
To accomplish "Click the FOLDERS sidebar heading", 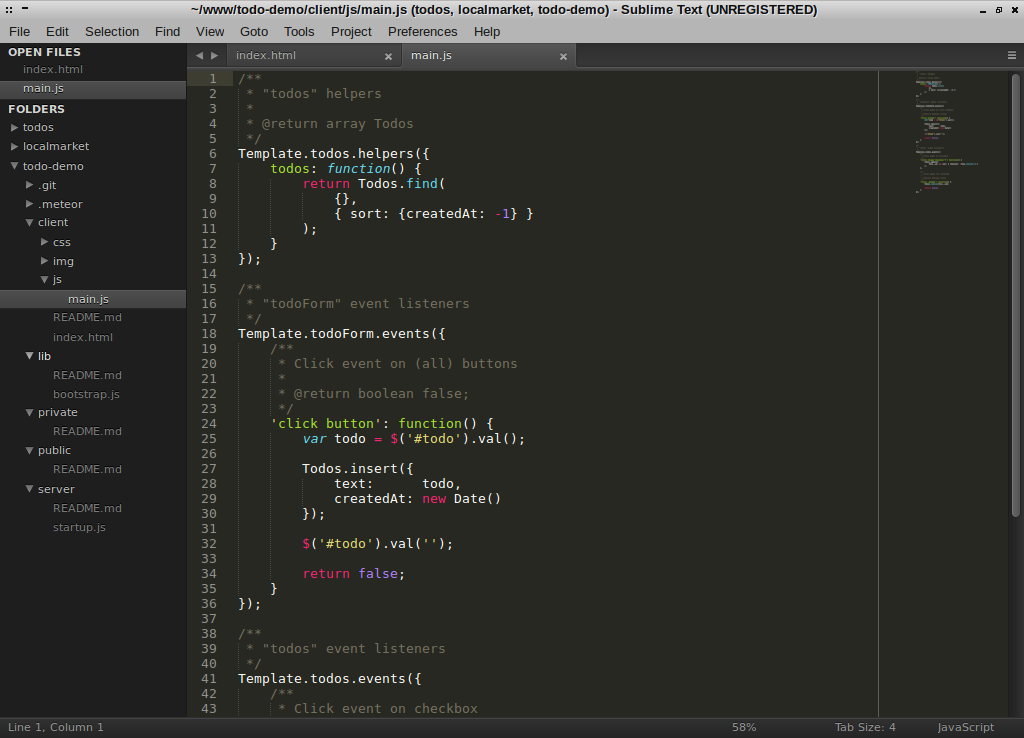I will pyautogui.click(x=37, y=109).
